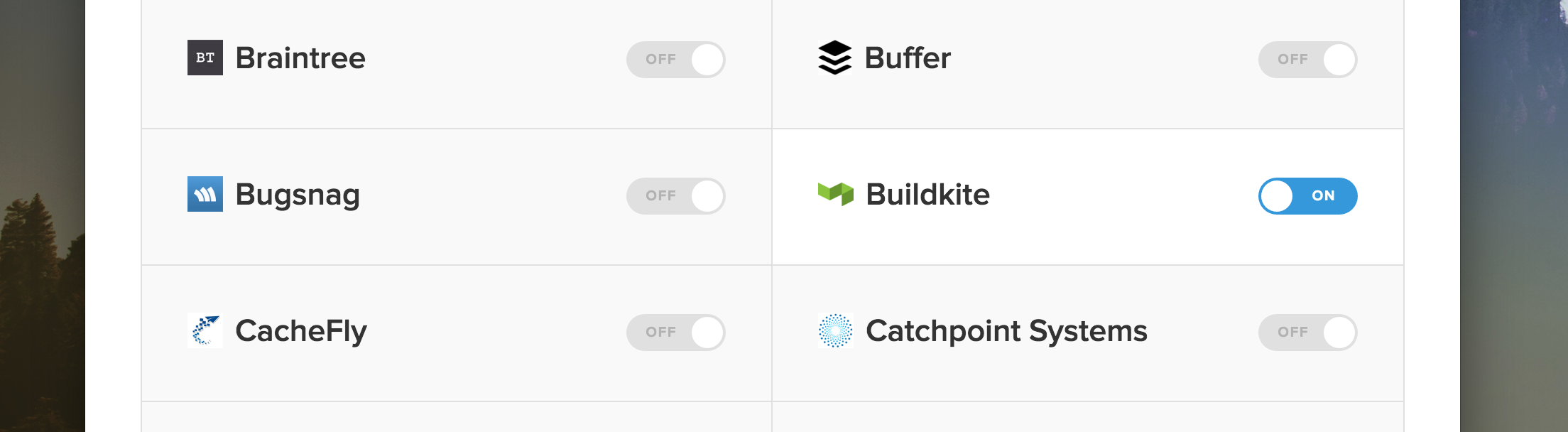
Task: Enable the Braintree integration toggle
Action: coord(676,59)
